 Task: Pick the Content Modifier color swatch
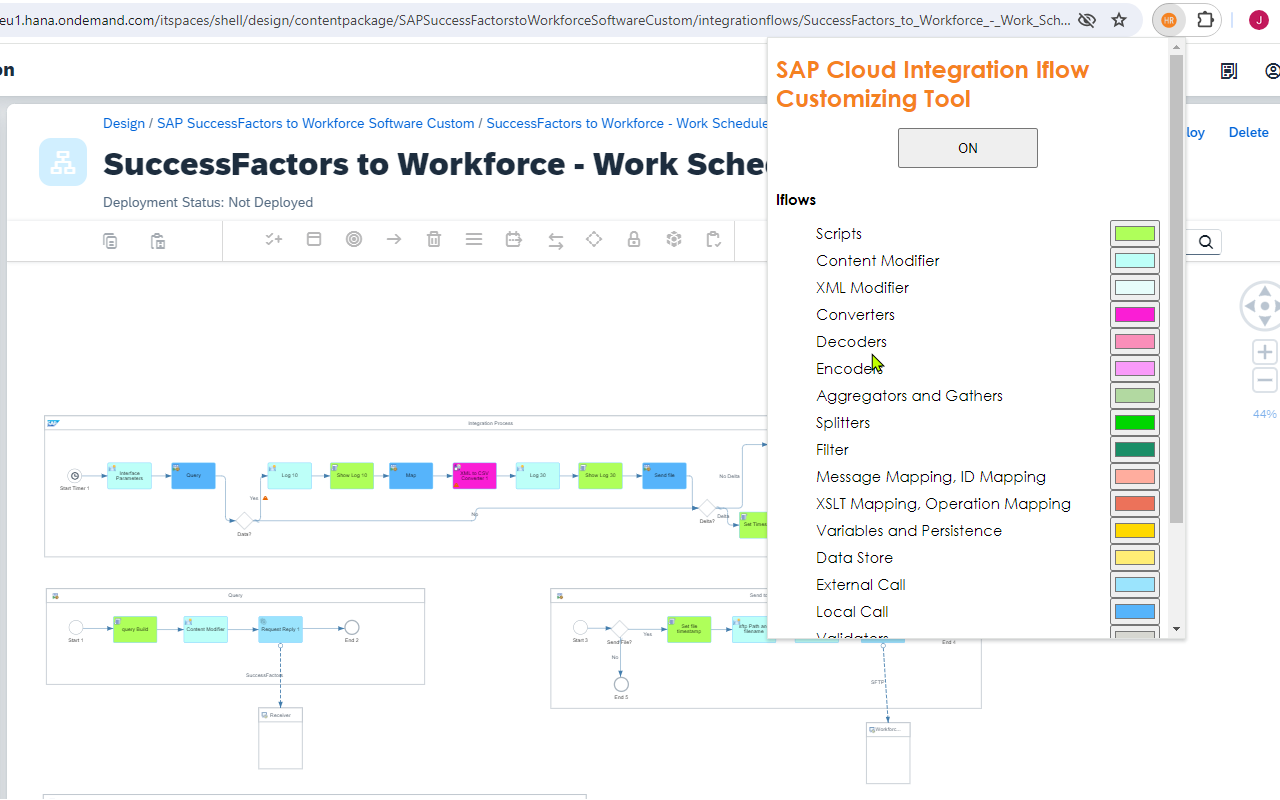tap(1135, 261)
